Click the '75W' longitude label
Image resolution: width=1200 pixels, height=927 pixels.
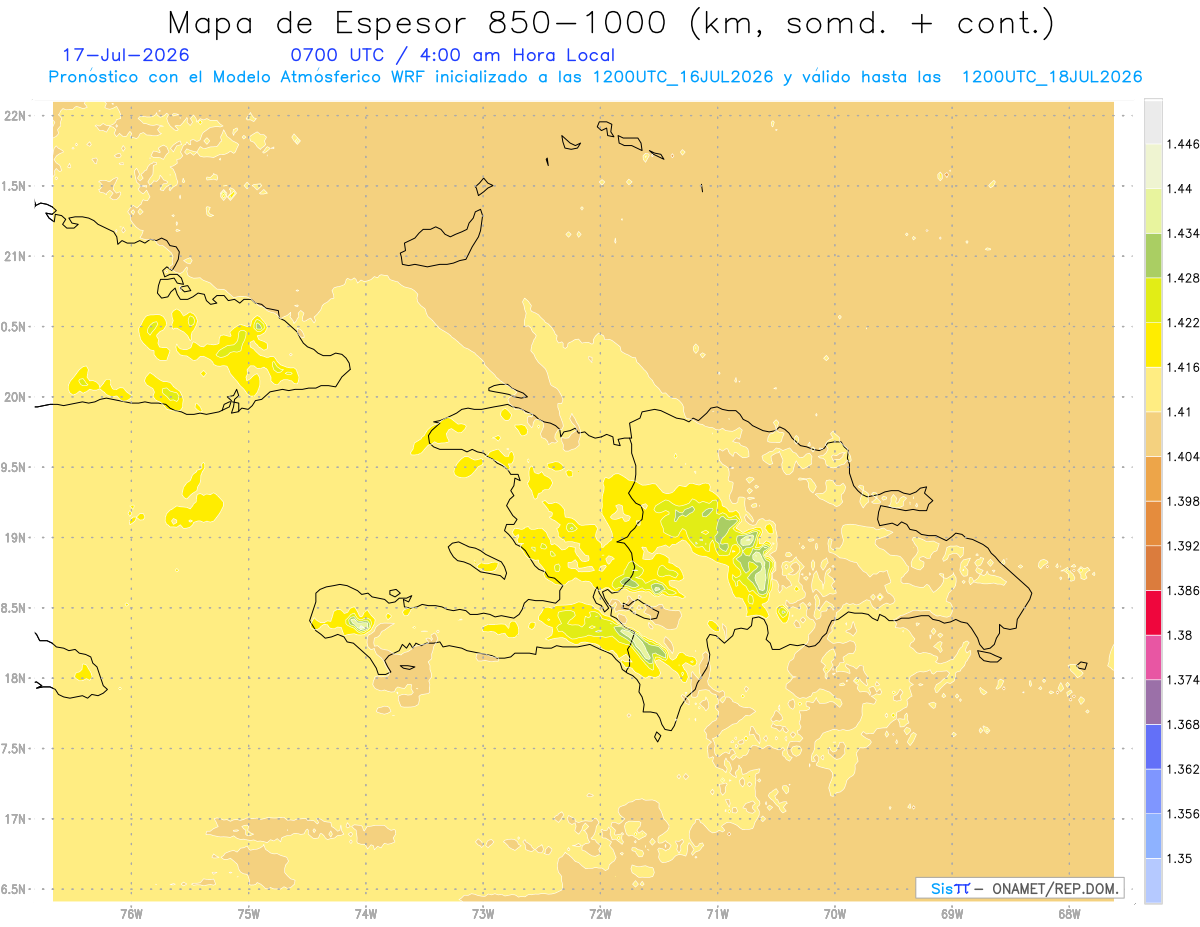249,913
